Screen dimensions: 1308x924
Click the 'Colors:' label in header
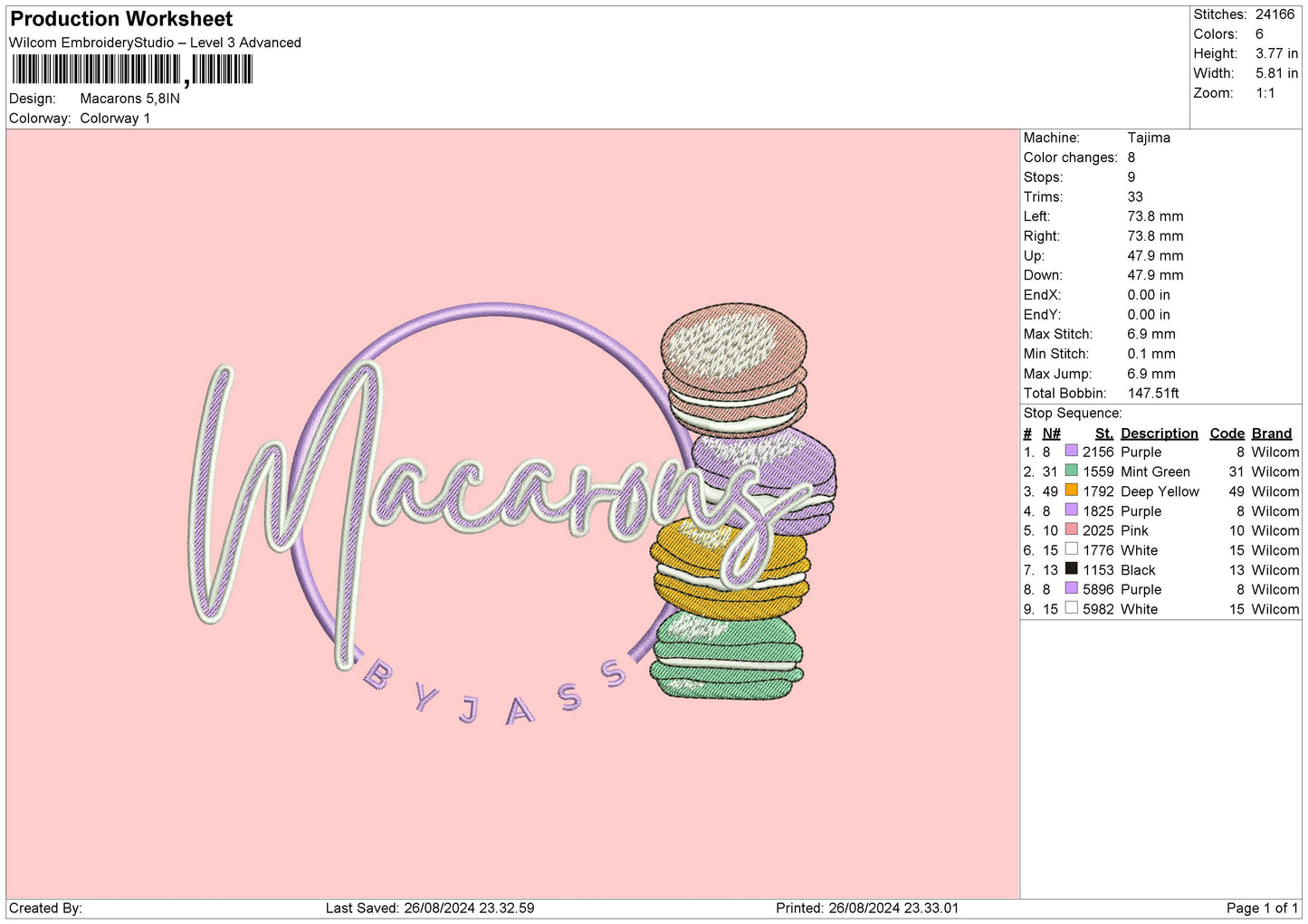click(1216, 34)
